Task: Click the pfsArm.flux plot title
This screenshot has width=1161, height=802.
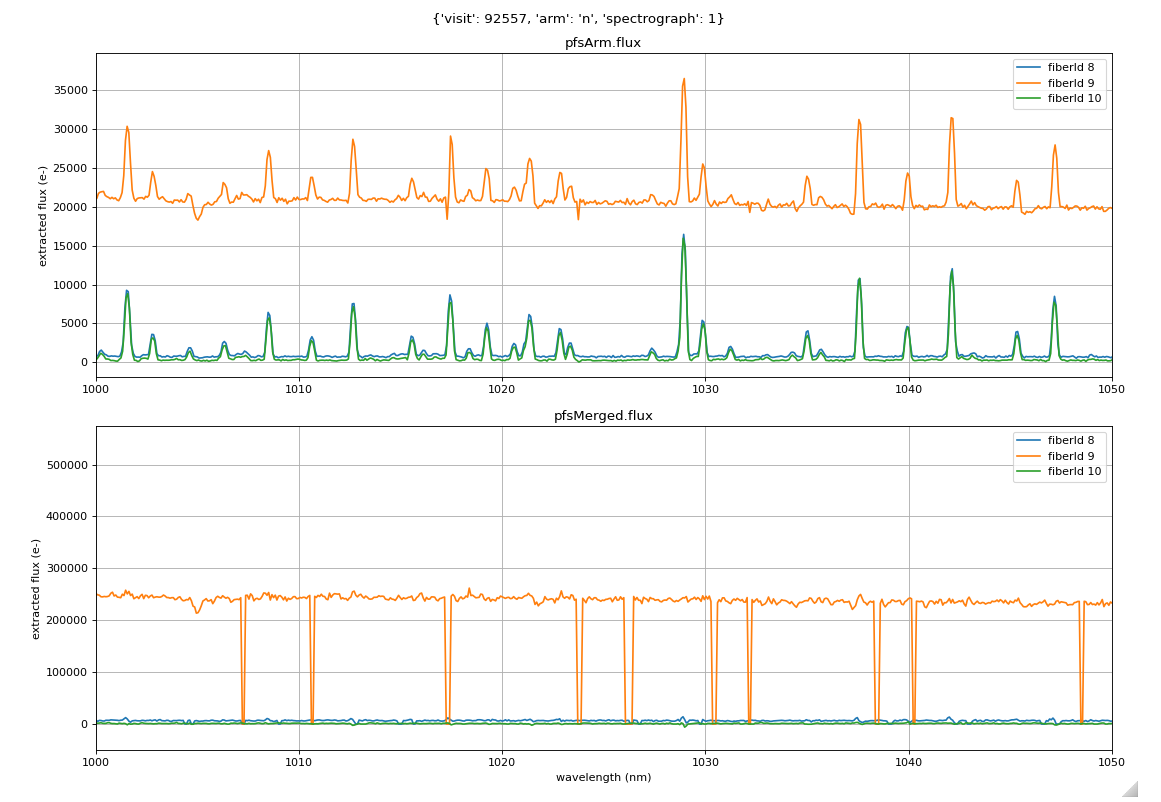Action: (x=603, y=43)
